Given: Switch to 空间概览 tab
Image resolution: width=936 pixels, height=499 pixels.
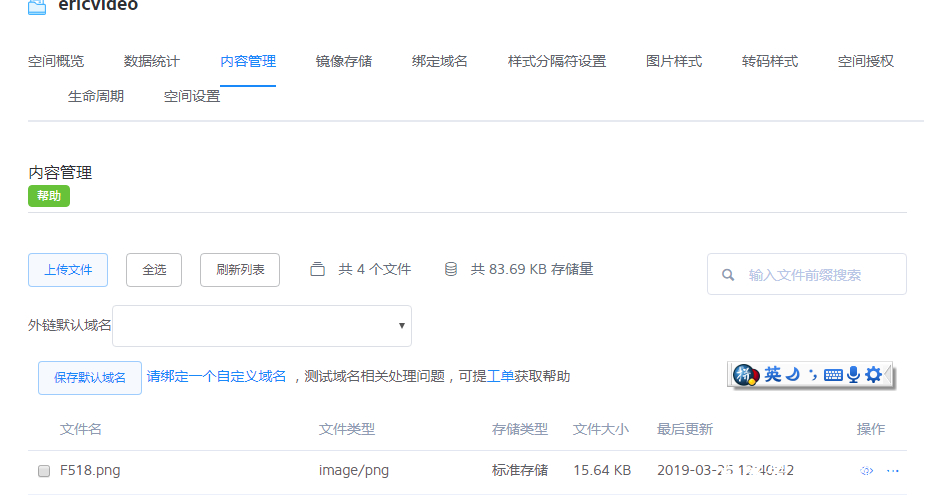Looking at the screenshot, I should (56, 61).
